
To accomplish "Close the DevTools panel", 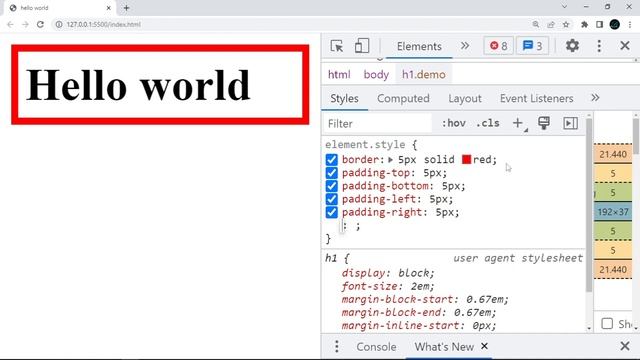I will pos(625,46).
